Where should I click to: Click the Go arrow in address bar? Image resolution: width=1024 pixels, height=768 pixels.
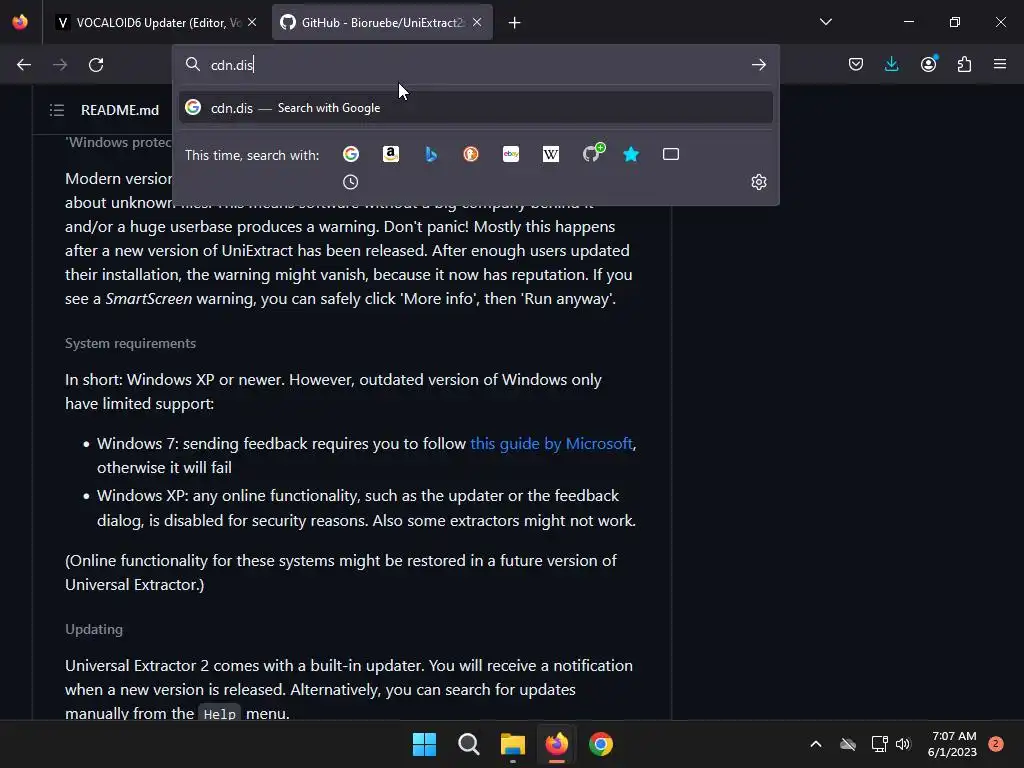tap(758, 65)
